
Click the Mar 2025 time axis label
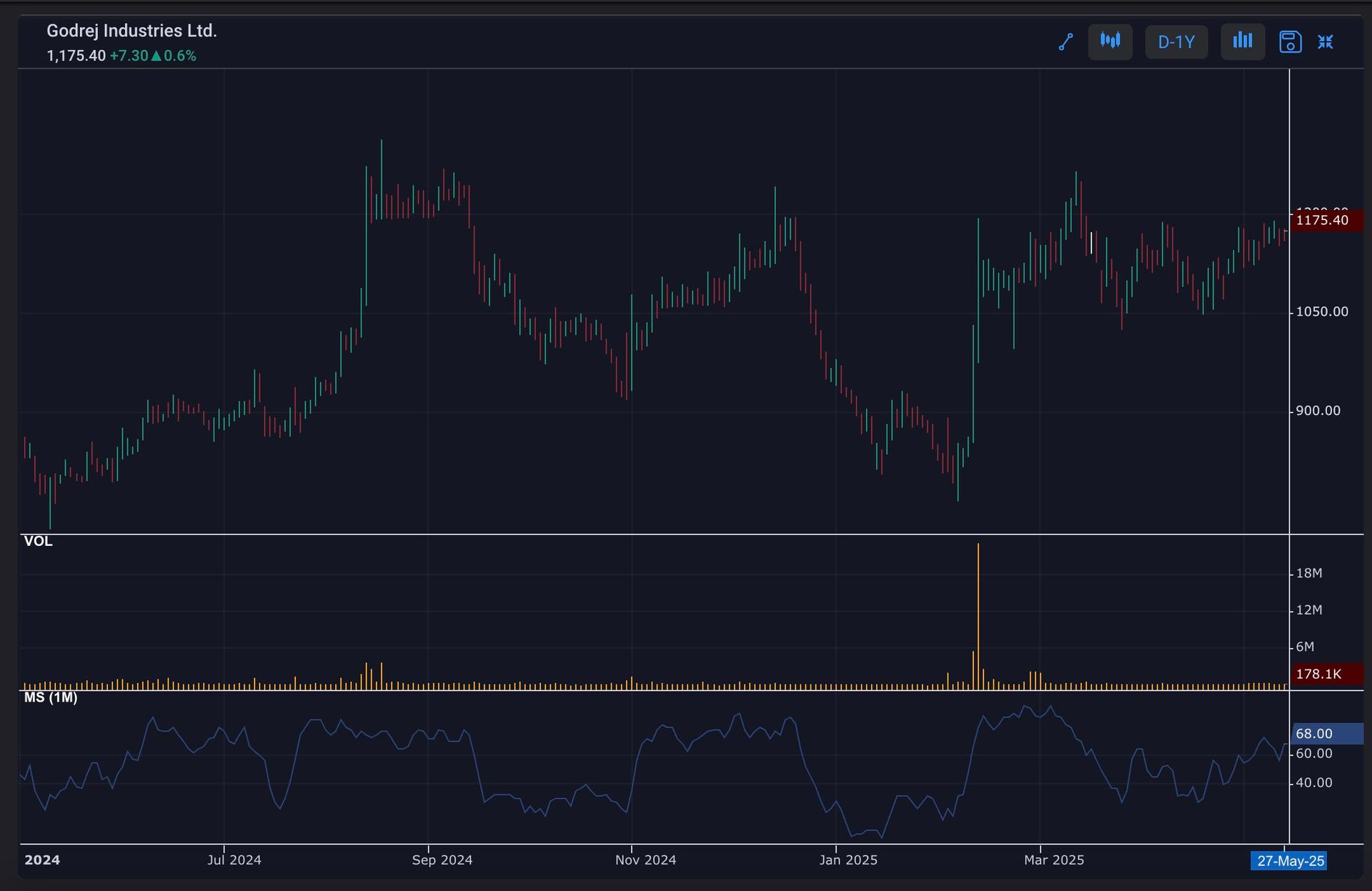click(1054, 860)
